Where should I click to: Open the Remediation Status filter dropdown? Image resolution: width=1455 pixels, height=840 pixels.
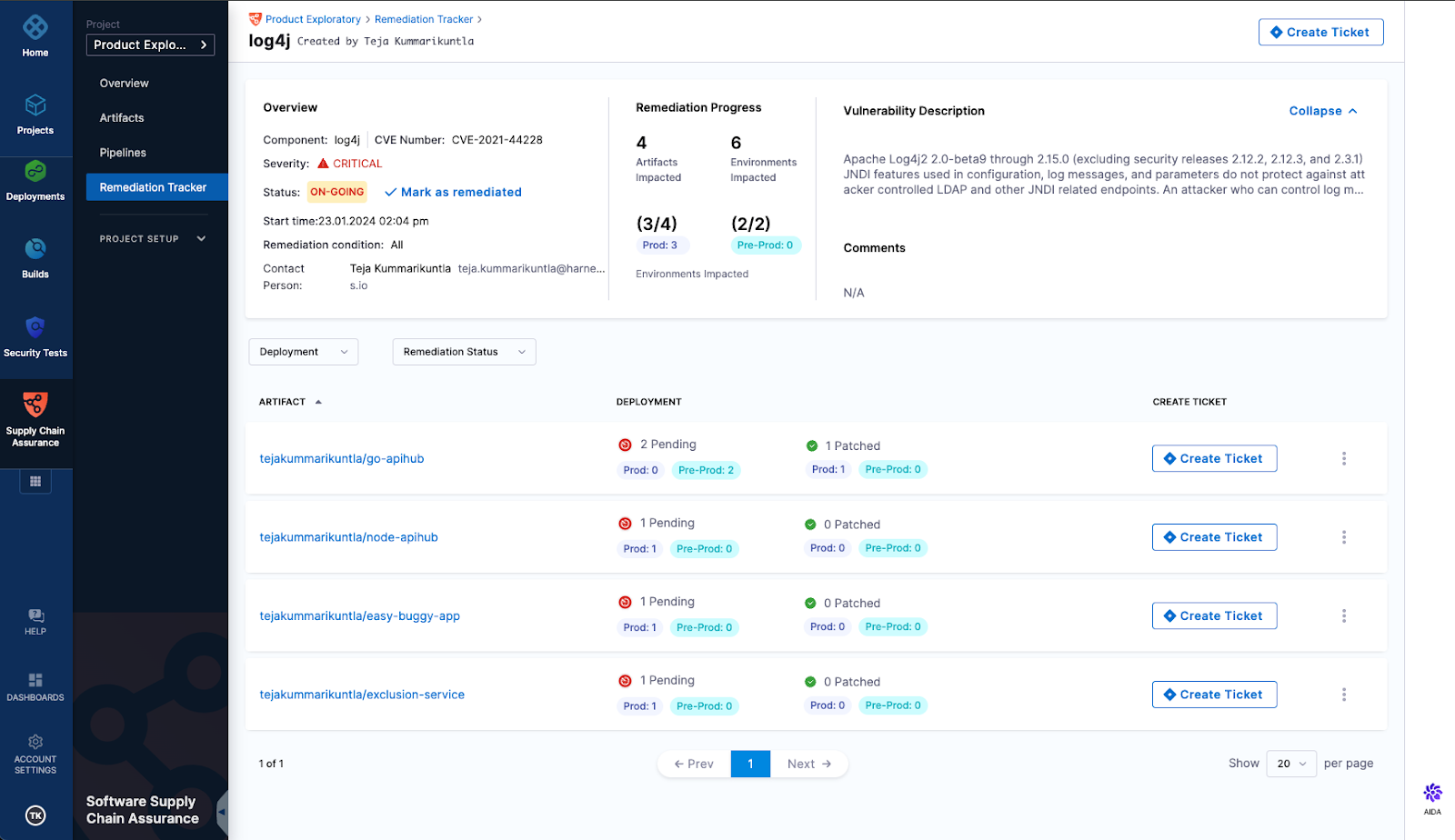point(463,352)
